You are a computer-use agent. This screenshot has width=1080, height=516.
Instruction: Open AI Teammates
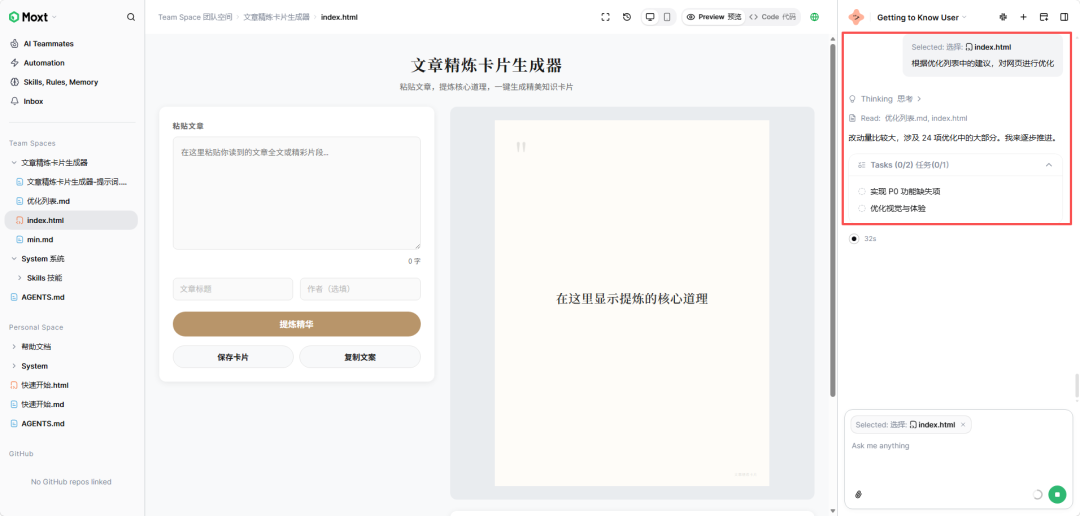(48, 43)
